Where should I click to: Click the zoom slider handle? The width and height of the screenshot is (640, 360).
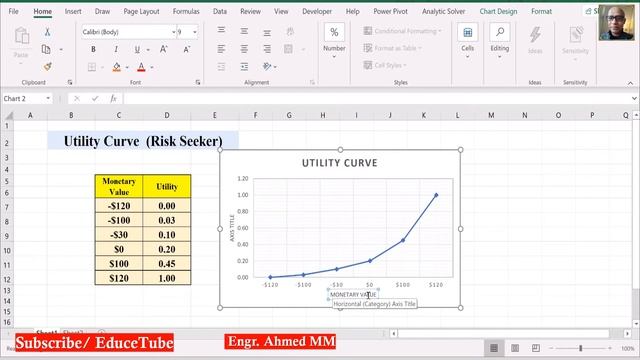(x=580, y=348)
